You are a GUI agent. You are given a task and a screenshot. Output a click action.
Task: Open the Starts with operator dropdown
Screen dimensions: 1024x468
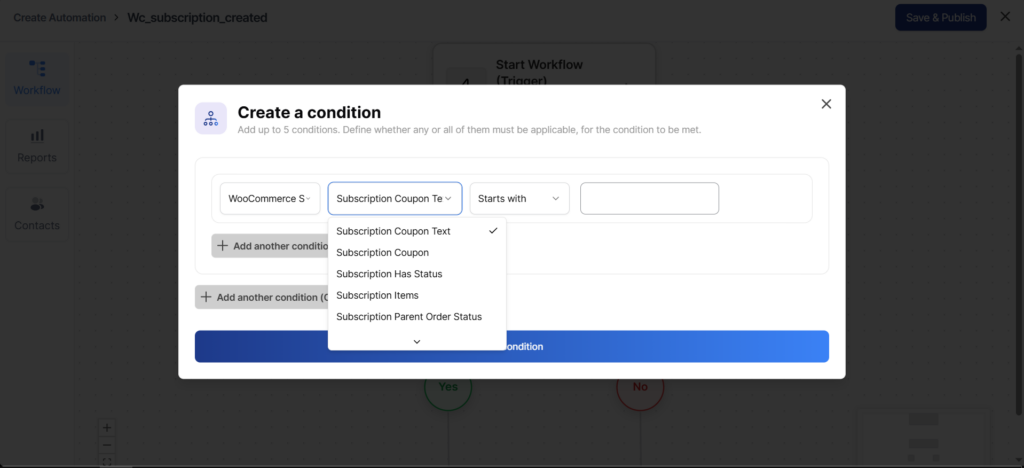coord(519,198)
